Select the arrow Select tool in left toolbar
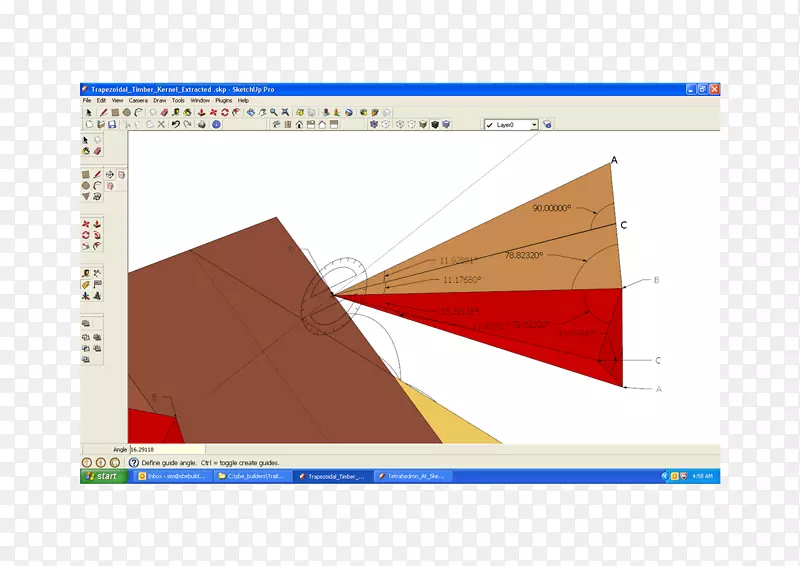This screenshot has height=566, width=800. [x=87, y=141]
